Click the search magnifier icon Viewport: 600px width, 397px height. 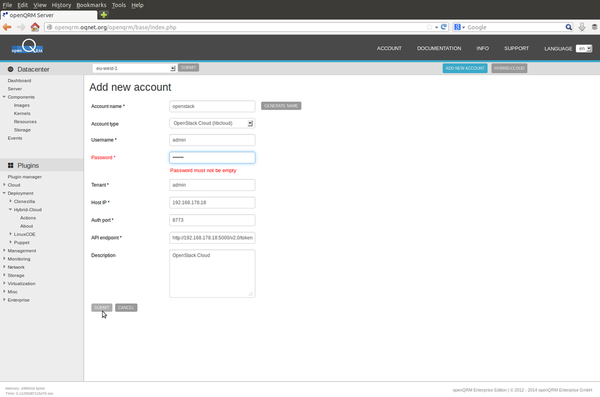click(569, 27)
